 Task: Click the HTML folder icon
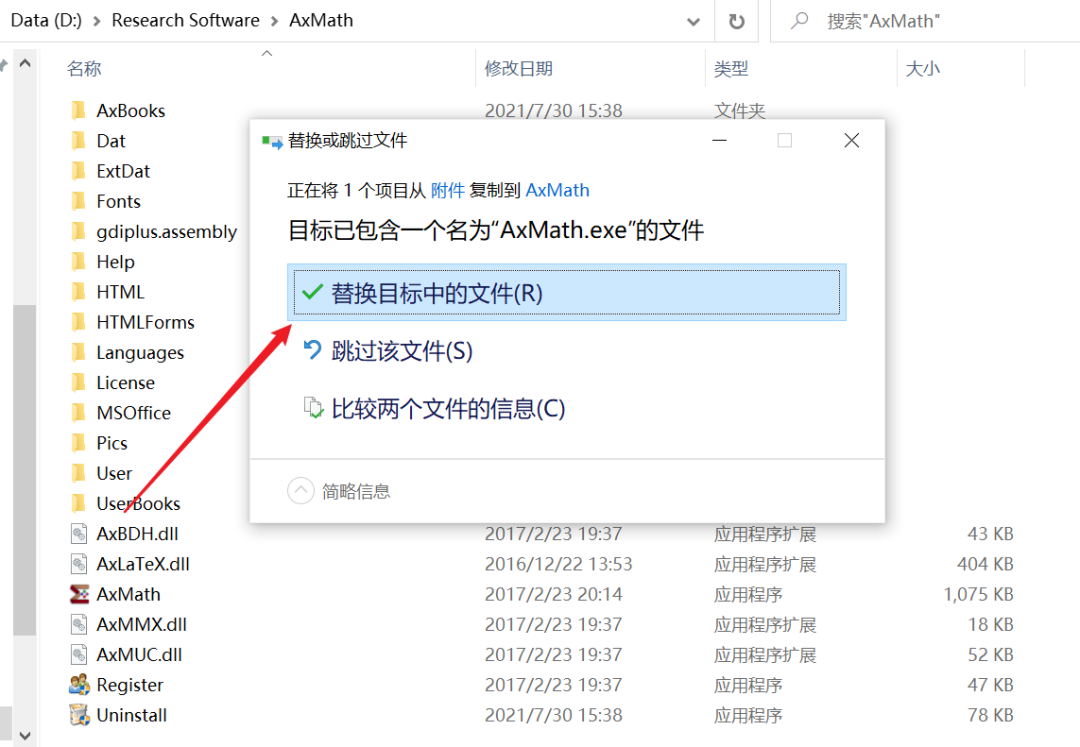pos(79,292)
